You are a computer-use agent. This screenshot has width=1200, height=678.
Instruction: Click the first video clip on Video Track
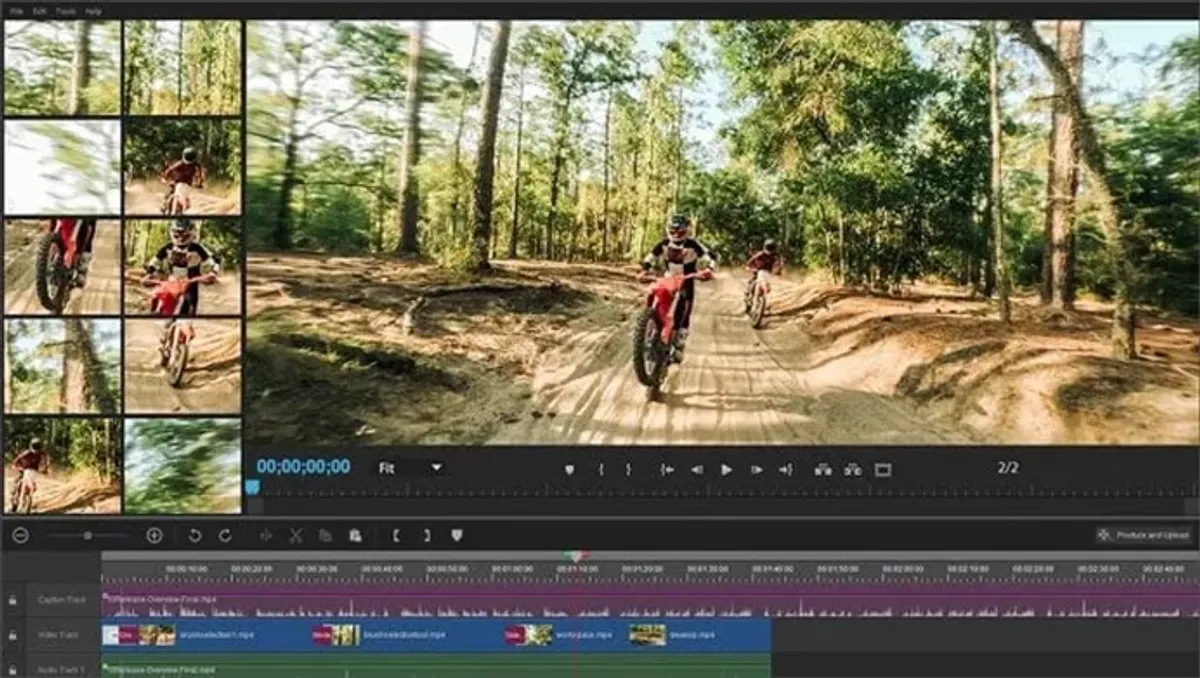point(204,635)
